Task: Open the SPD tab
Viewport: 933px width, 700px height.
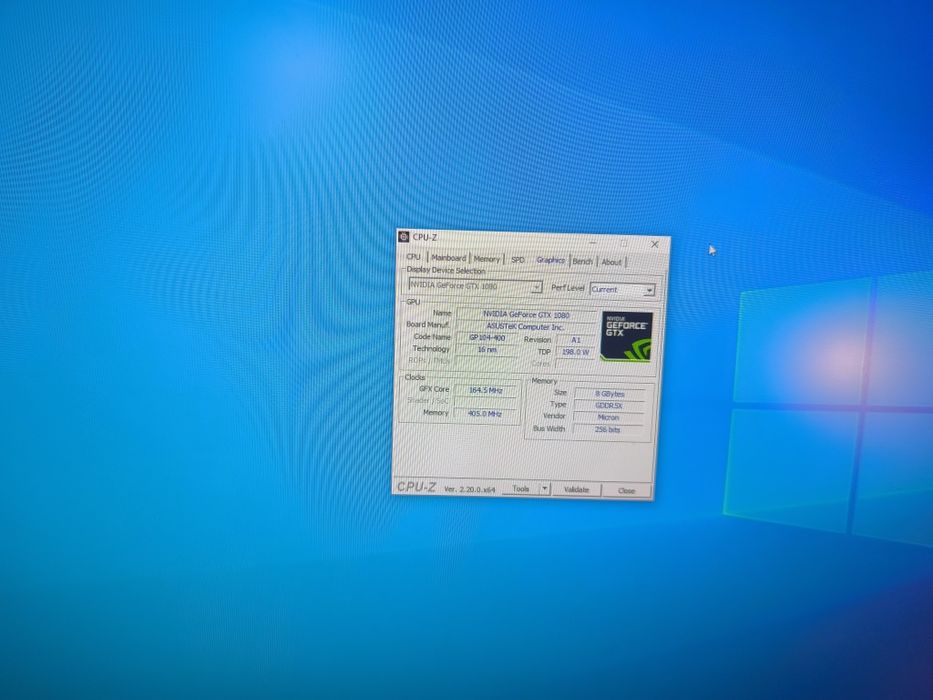Action: click(x=518, y=260)
